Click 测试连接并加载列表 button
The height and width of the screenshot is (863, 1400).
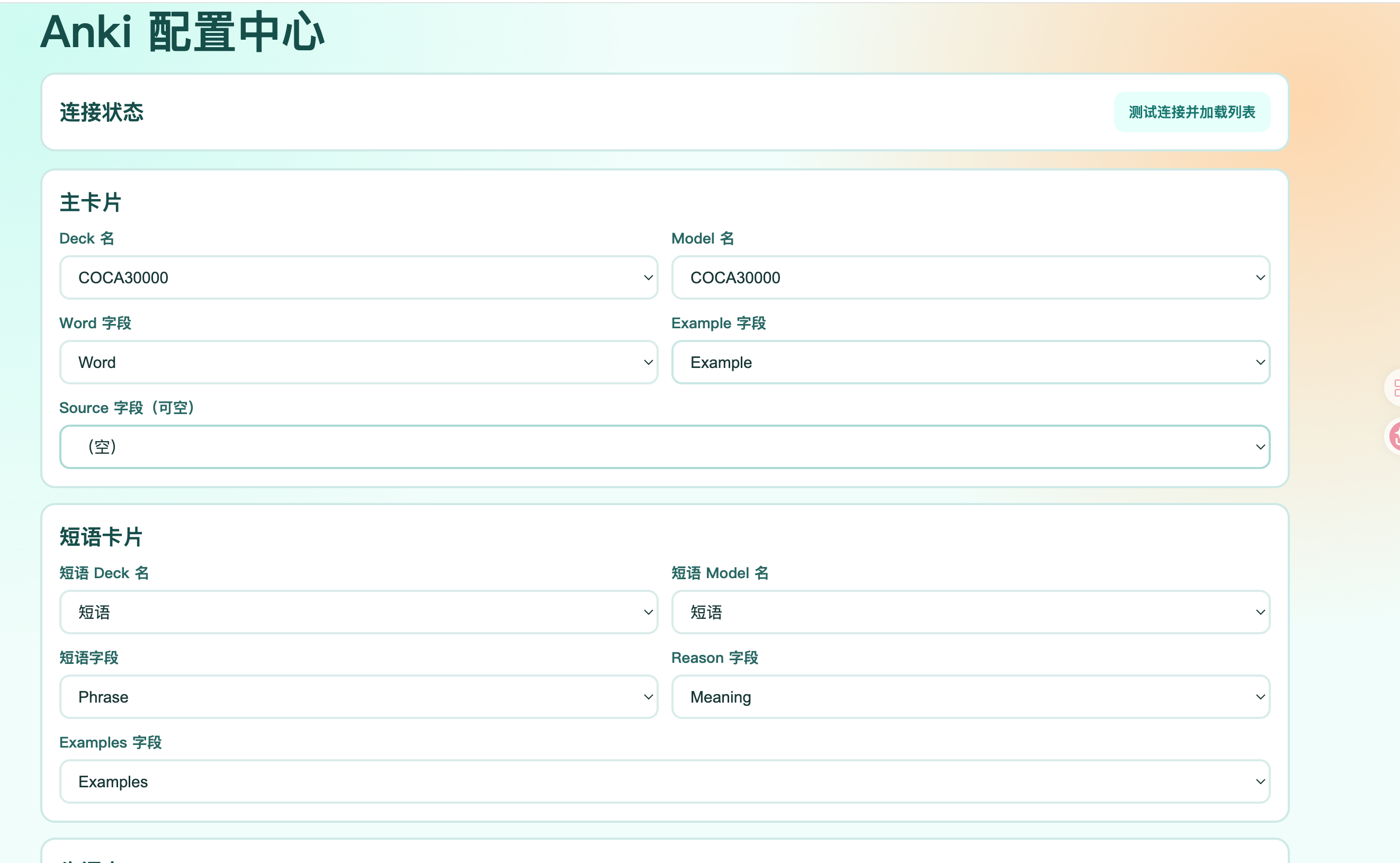coord(1192,112)
